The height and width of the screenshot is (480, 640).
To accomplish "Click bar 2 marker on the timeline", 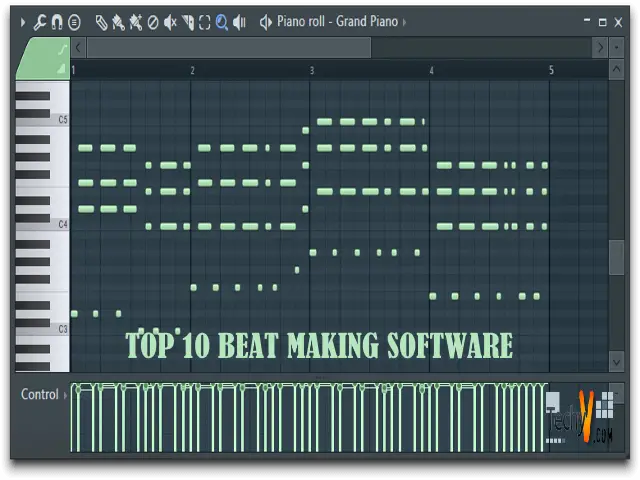I will tap(193, 71).
